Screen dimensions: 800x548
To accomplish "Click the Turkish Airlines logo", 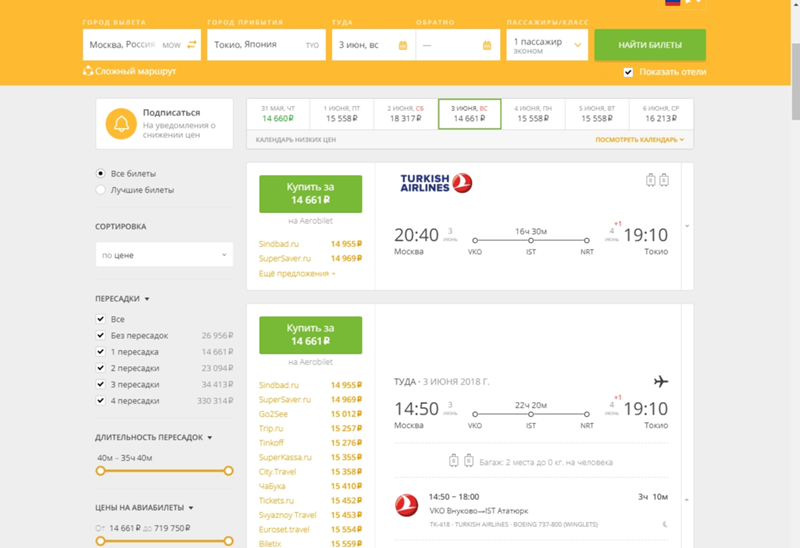I will pyautogui.click(x=436, y=183).
